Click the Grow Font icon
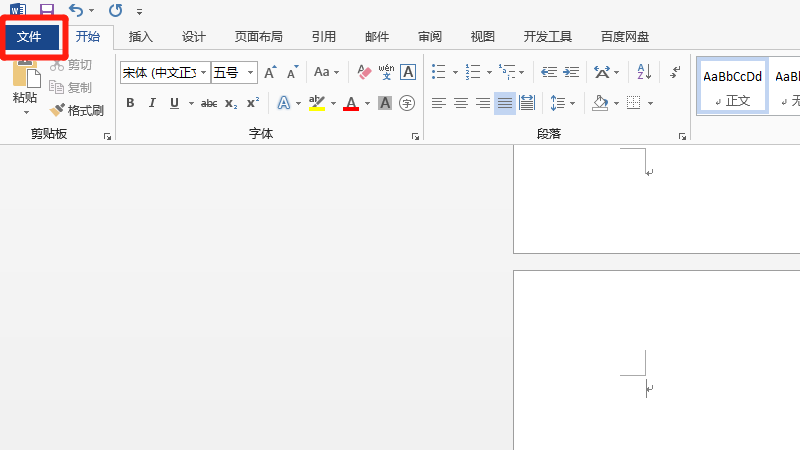Image resolution: width=800 pixels, height=450 pixels. click(270, 72)
